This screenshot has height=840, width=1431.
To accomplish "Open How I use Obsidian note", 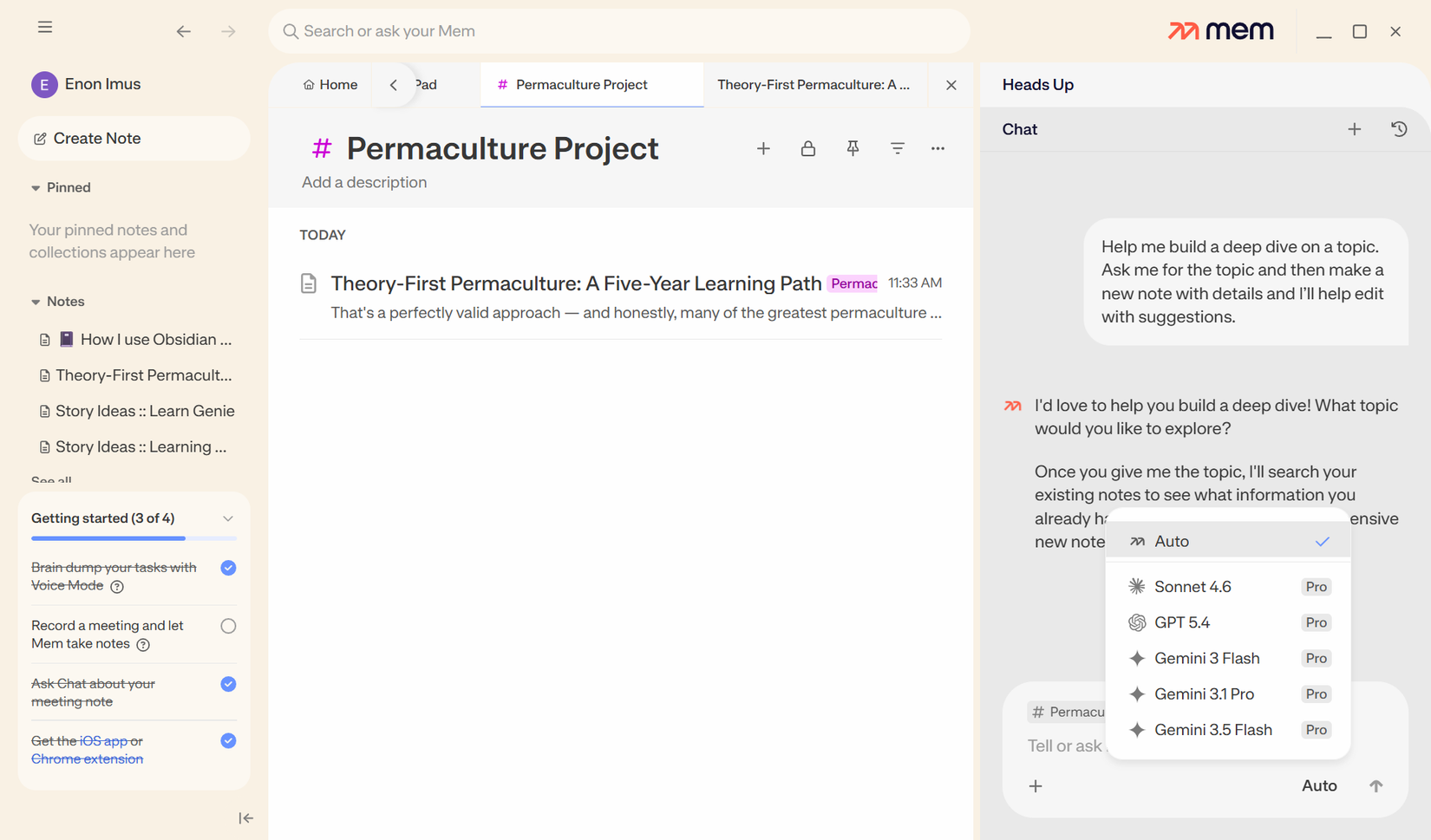I will tap(136, 340).
